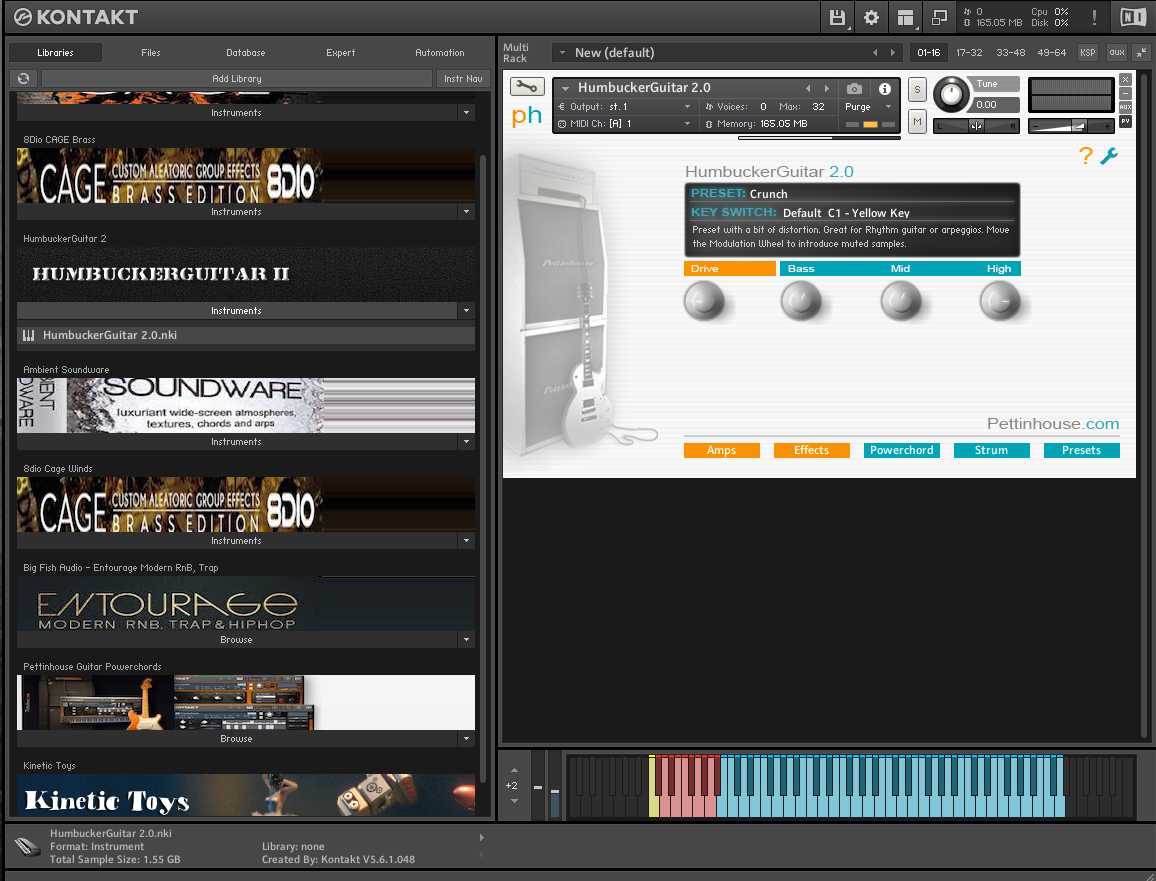
Task: Switch to the Libraries tab
Action: (55, 52)
